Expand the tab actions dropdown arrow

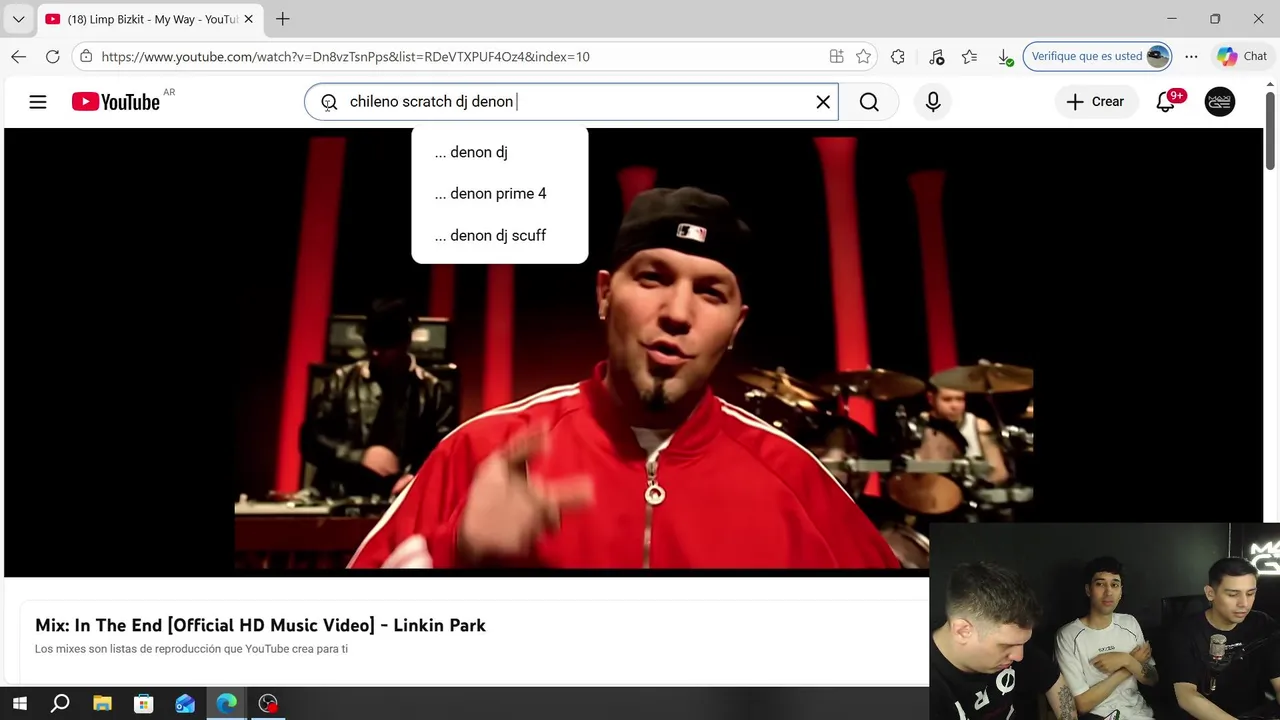[18, 19]
